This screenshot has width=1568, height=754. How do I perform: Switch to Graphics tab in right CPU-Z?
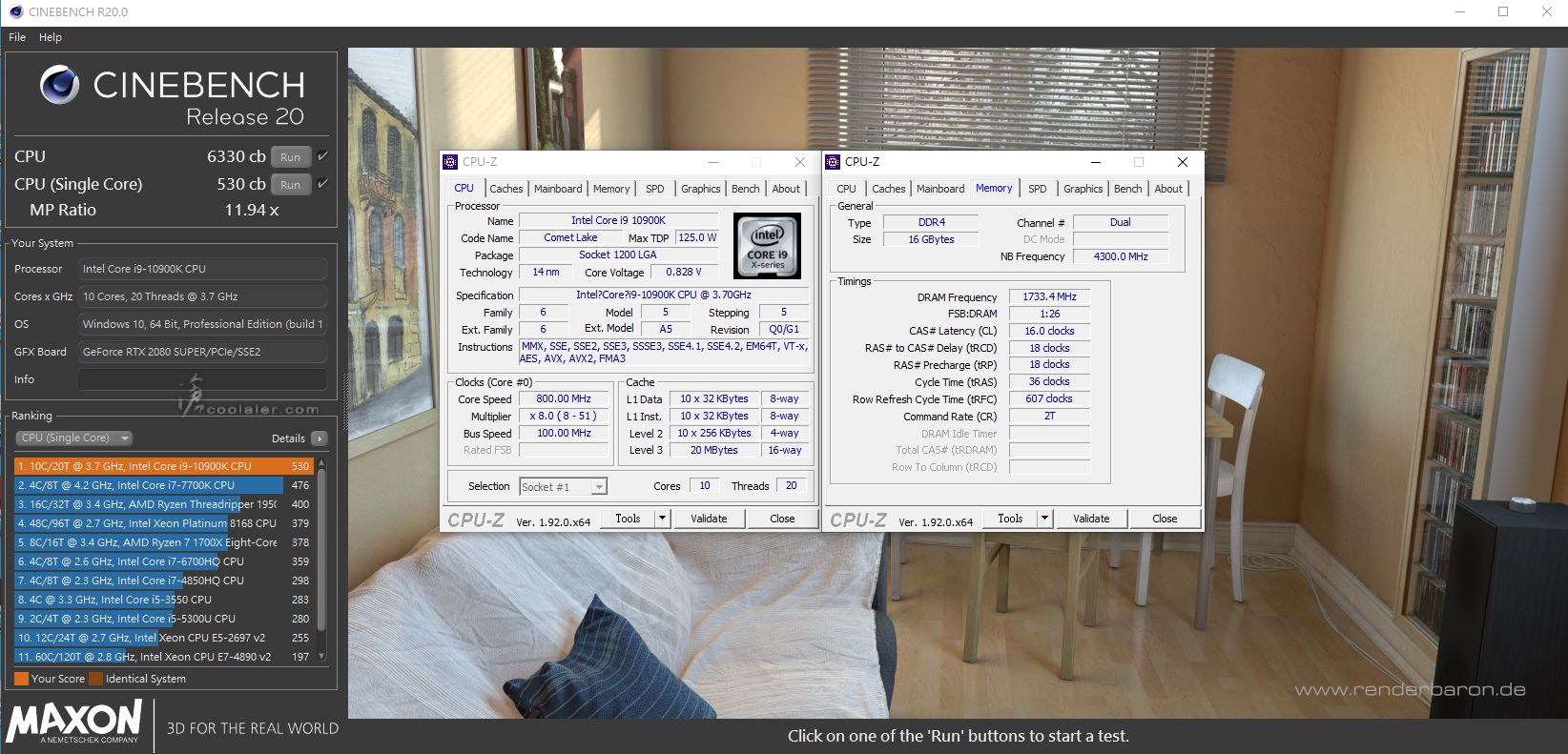(x=1083, y=189)
